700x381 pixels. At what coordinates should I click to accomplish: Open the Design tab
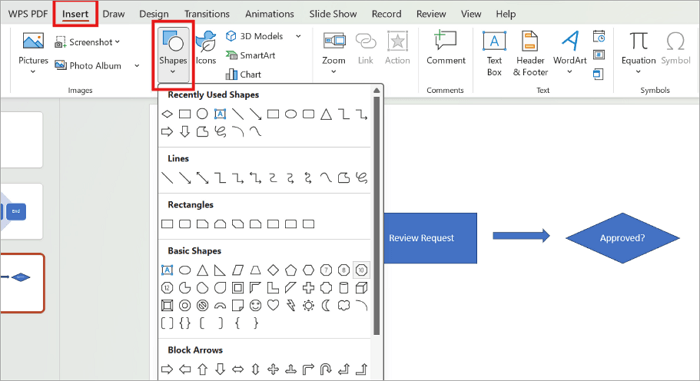[154, 14]
